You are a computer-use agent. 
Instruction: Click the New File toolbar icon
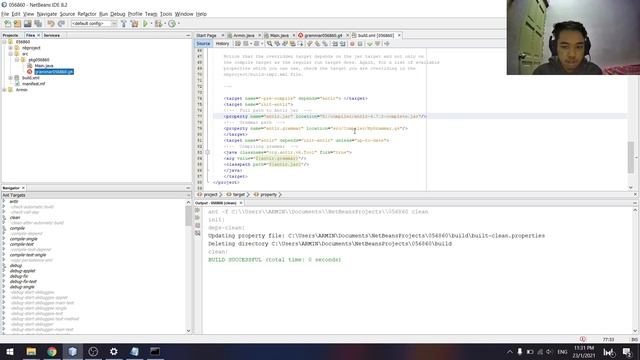[x=8, y=24]
